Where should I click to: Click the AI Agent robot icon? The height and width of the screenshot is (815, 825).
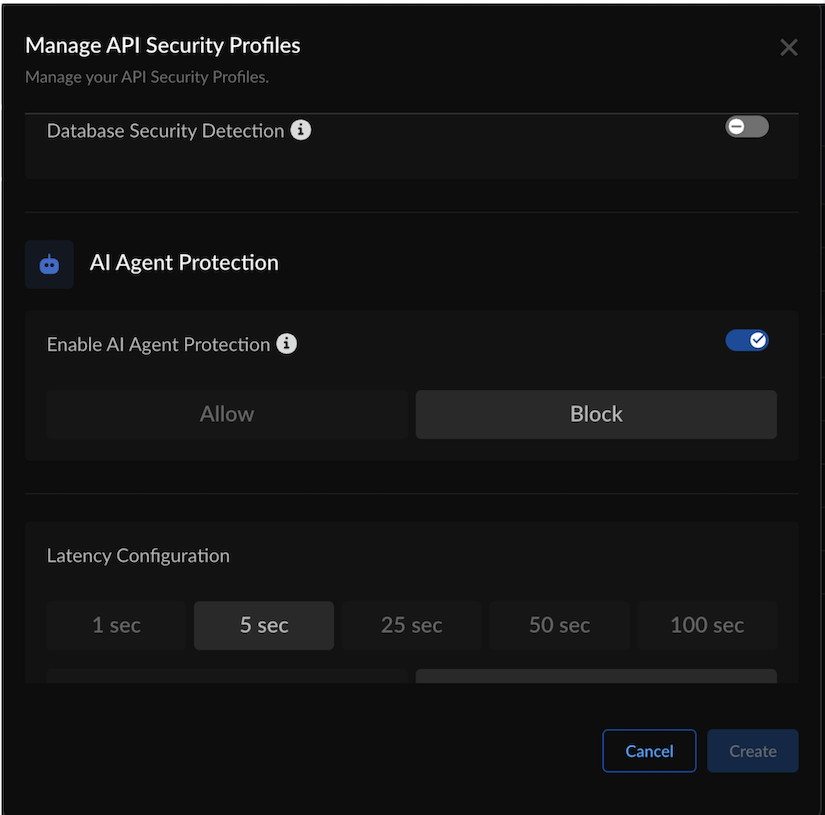tap(49, 264)
